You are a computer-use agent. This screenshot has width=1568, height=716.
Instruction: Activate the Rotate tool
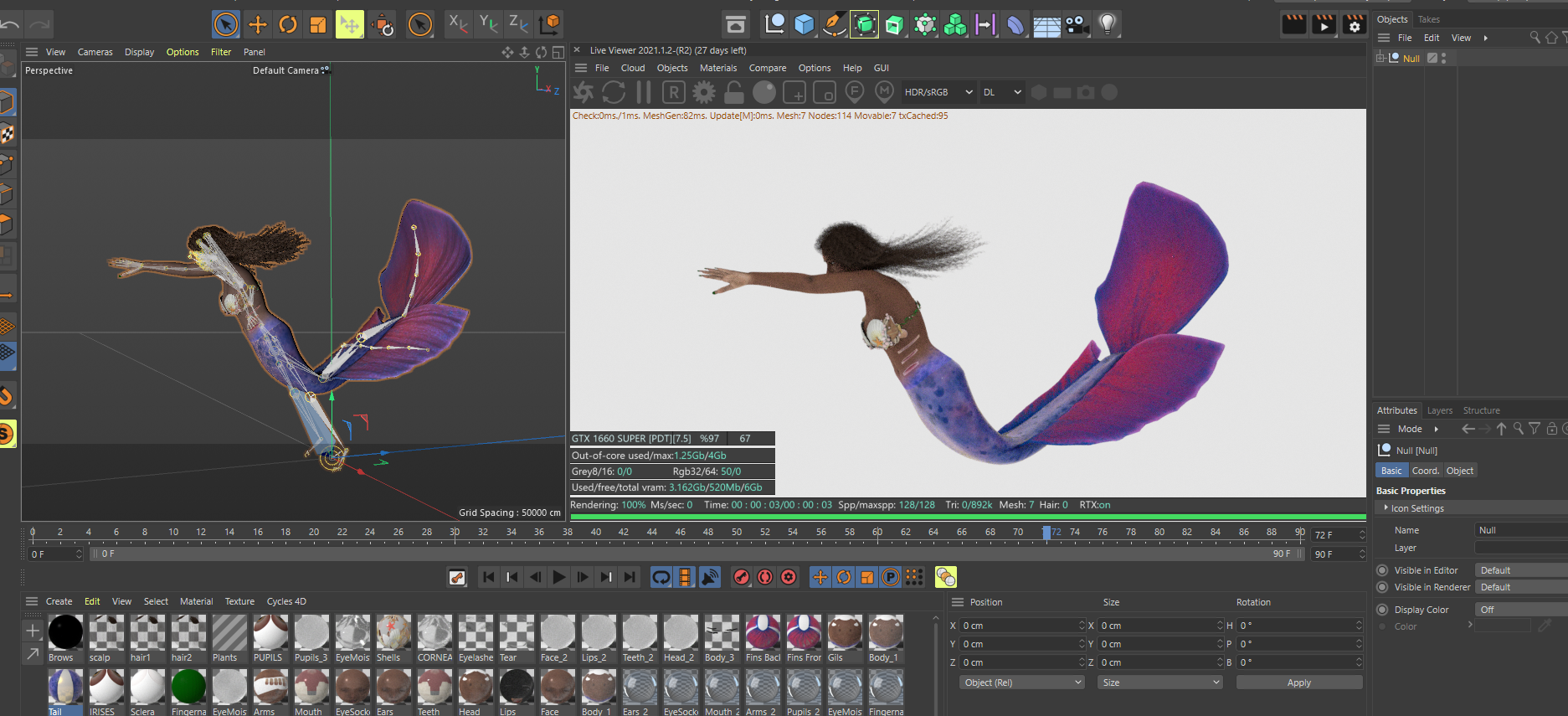click(x=288, y=24)
